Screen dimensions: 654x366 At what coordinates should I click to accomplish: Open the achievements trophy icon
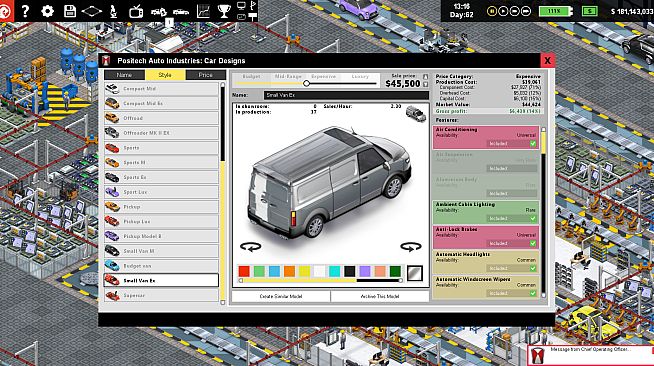point(224,11)
